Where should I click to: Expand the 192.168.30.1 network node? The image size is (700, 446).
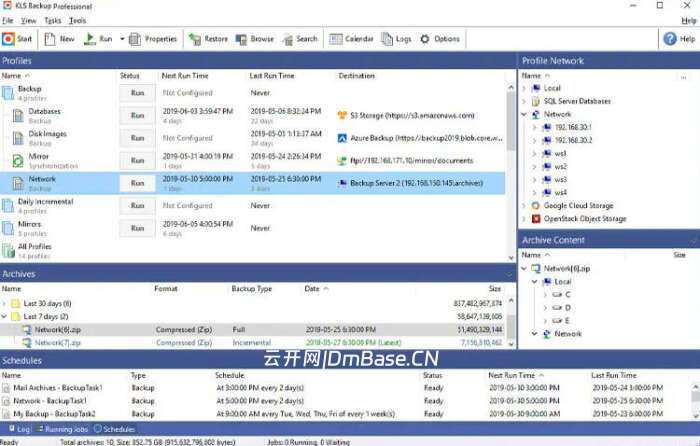click(x=535, y=128)
